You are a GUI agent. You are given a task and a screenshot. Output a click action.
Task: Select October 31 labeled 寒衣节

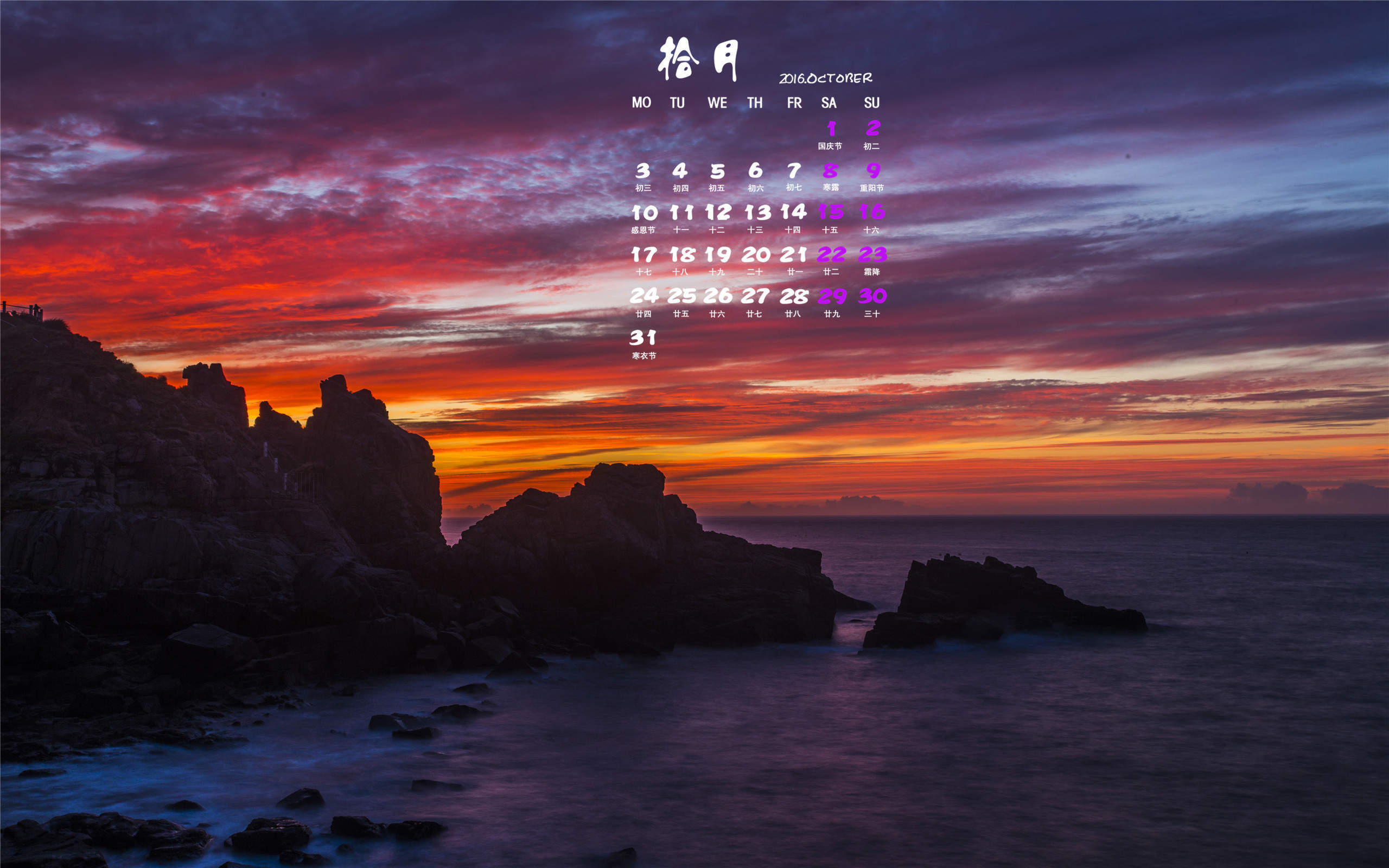tap(643, 344)
